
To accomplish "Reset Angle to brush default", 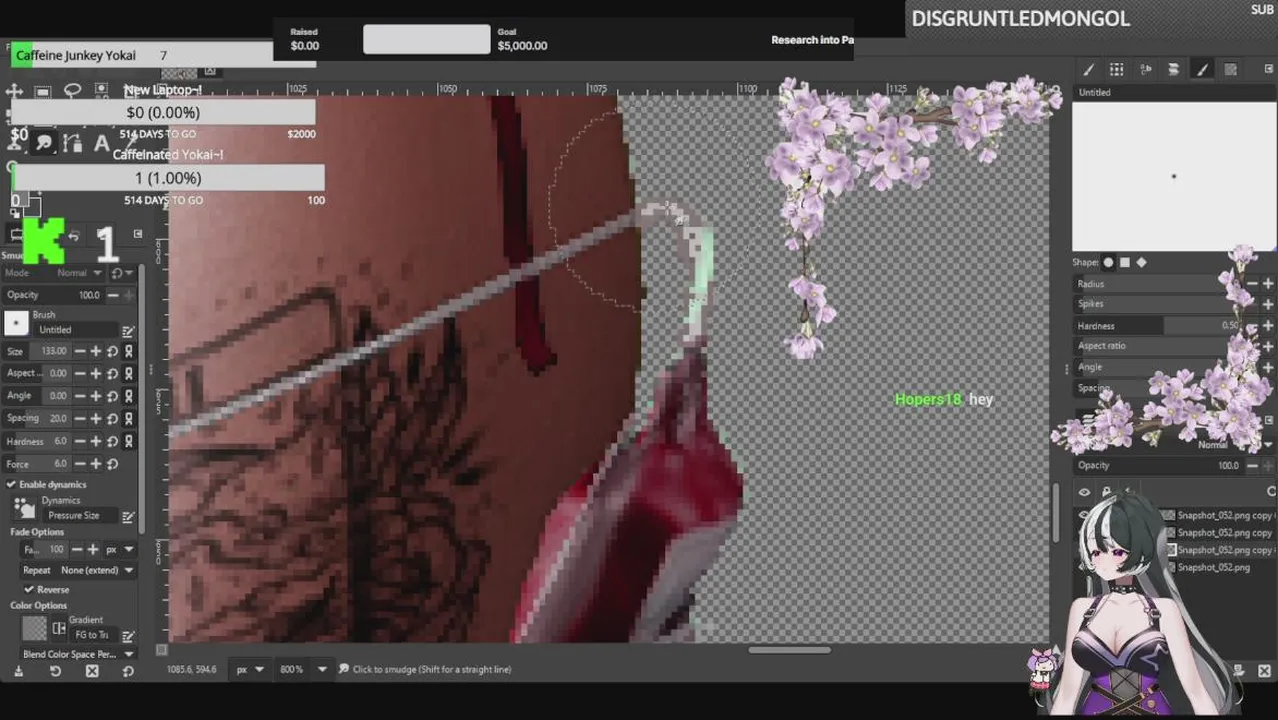I will (x=112, y=396).
